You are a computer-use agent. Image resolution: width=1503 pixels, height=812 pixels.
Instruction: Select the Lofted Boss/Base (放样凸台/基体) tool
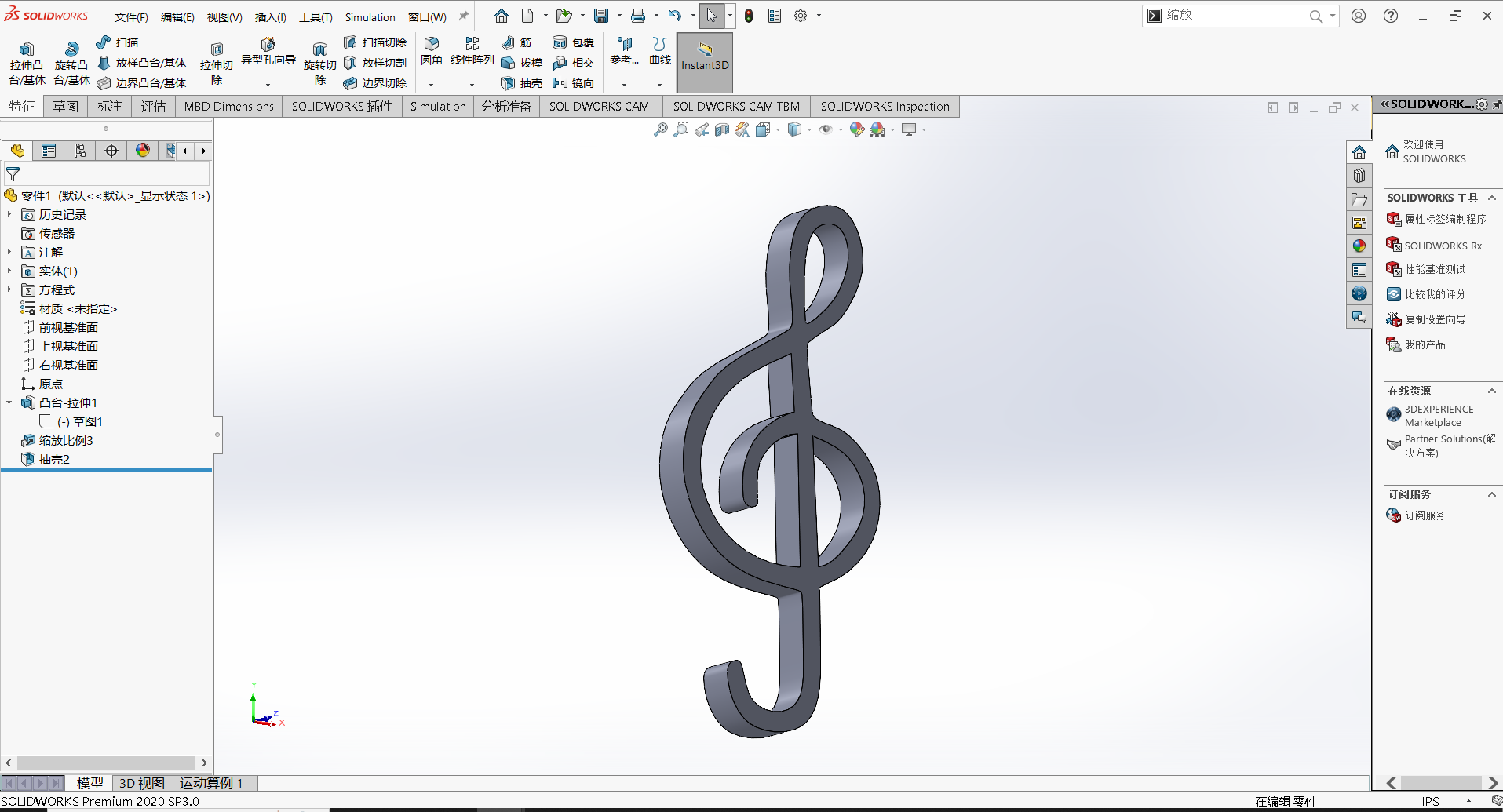click(x=141, y=63)
